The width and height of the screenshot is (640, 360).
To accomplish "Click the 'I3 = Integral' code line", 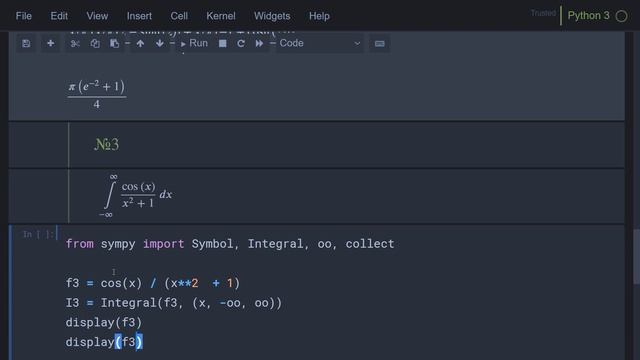I will [173, 303].
